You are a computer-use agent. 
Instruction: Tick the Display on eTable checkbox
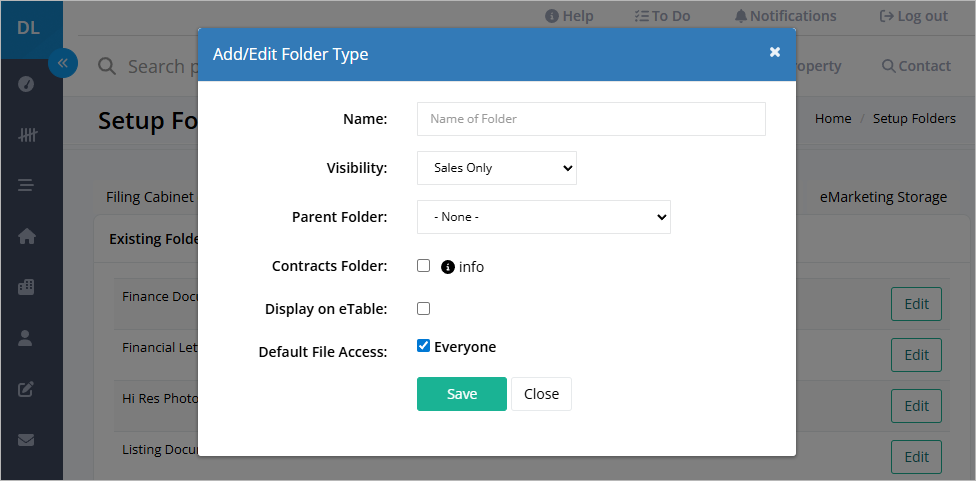point(423,308)
